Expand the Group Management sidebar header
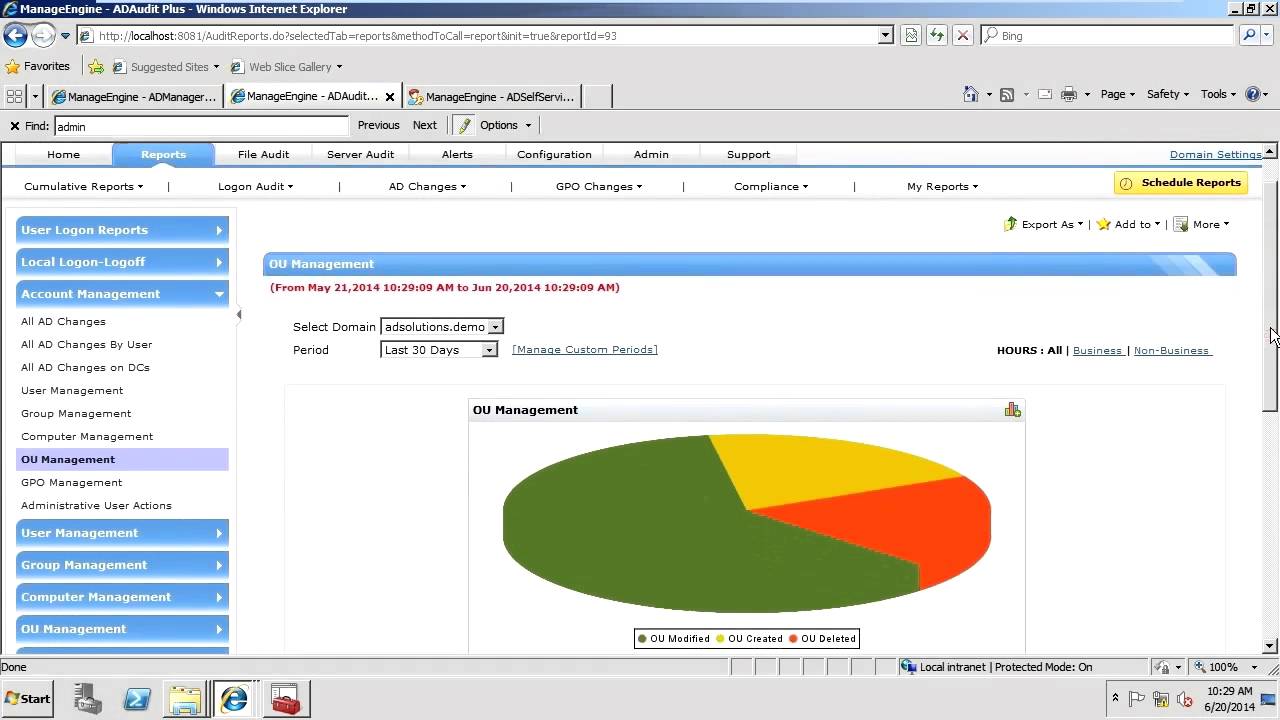The height and width of the screenshot is (720, 1280). [122, 565]
